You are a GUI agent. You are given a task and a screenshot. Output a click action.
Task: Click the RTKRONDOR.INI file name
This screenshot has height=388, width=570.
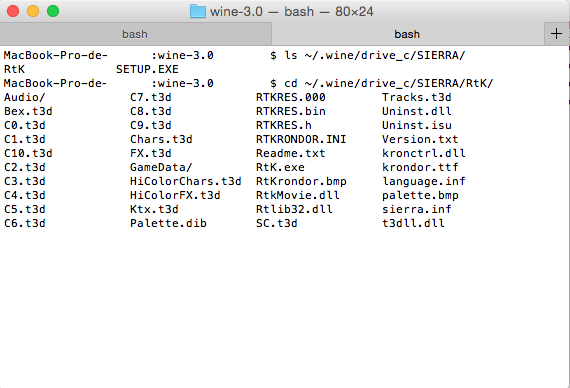[301, 139]
